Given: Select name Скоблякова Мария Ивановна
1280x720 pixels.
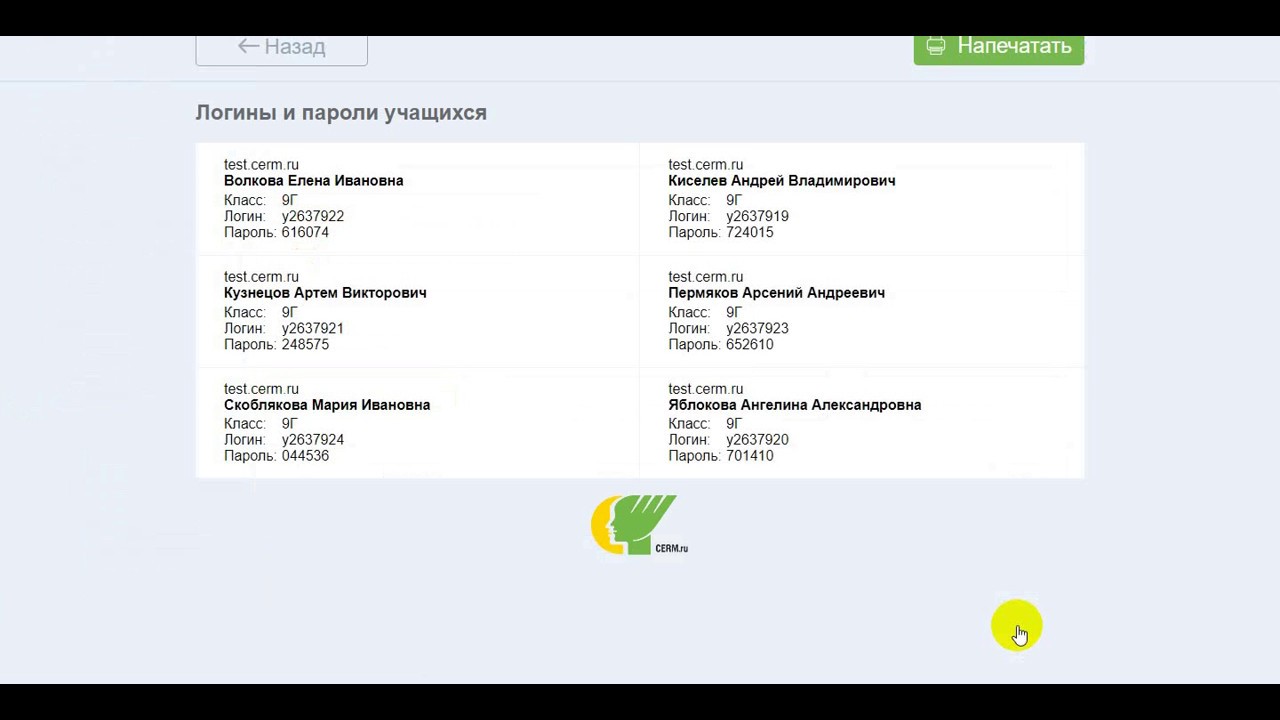Looking at the screenshot, I should 327,405.
